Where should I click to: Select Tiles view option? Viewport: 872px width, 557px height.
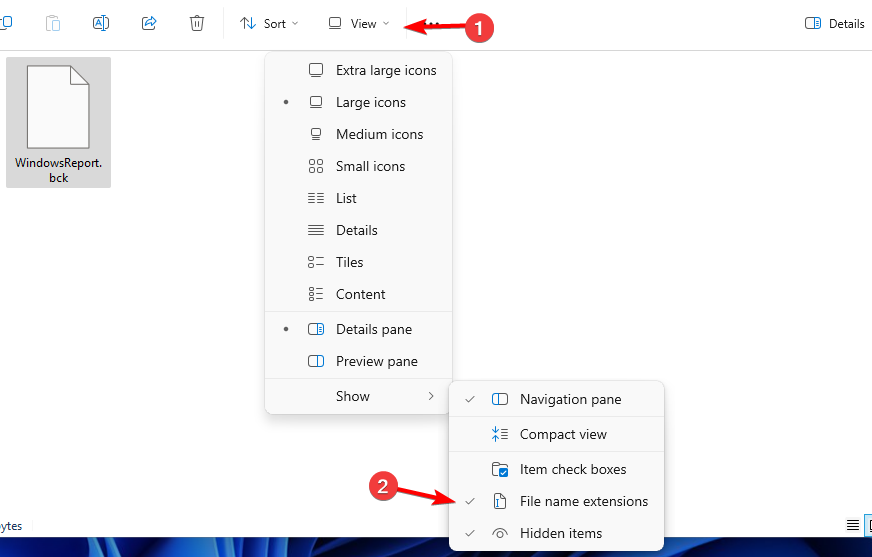click(349, 262)
